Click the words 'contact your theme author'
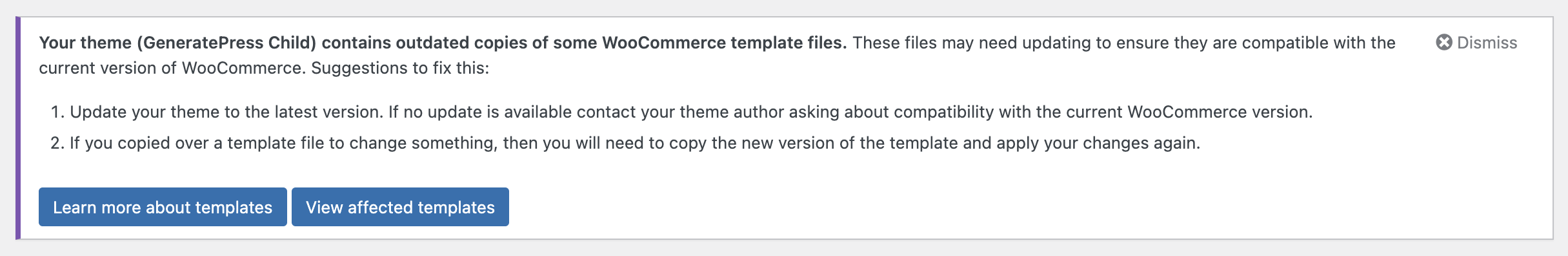The height and width of the screenshot is (256, 1568). (x=680, y=112)
